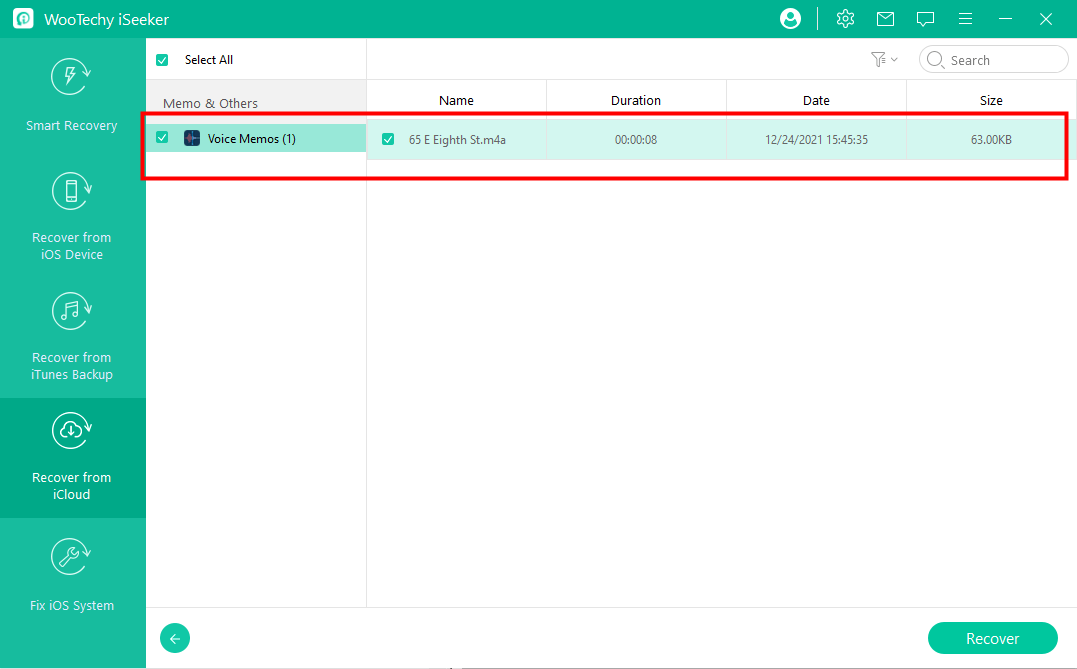Open the user account profile icon

pyautogui.click(x=790, y=19)
